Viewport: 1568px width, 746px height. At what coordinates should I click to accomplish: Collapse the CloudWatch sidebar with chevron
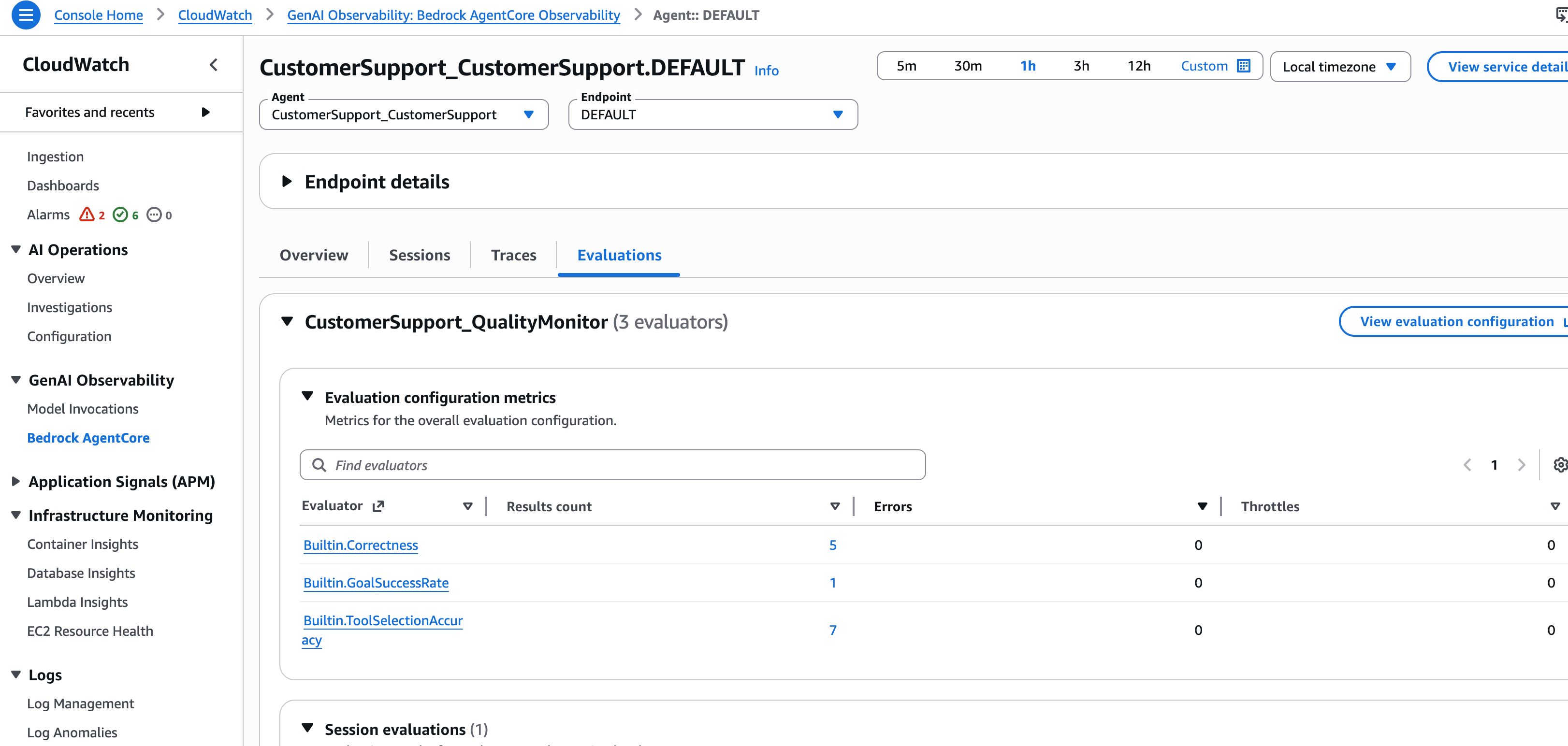point(213,64)
